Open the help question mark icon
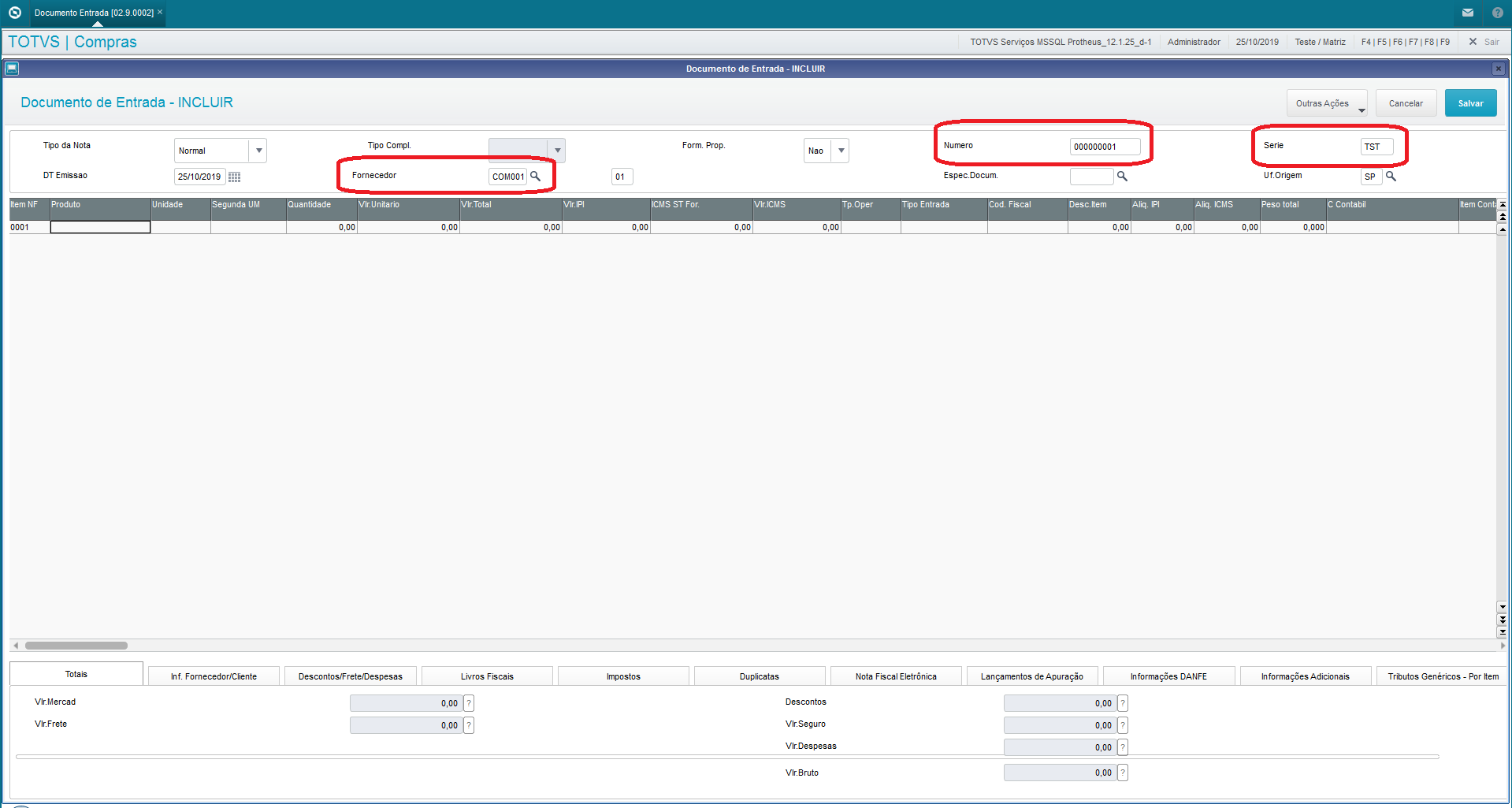 (x=1498, y=13)
